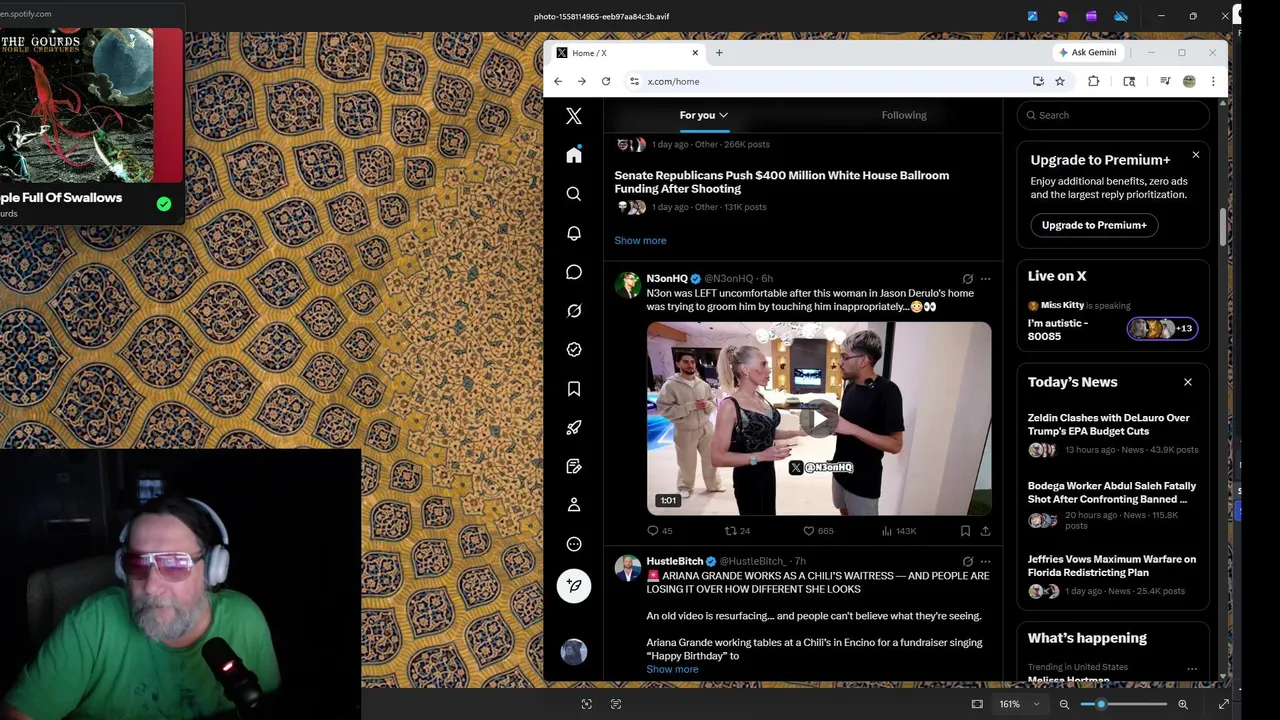Click Show more under trending news
The image size is (1280, 720).
(640, 241)
